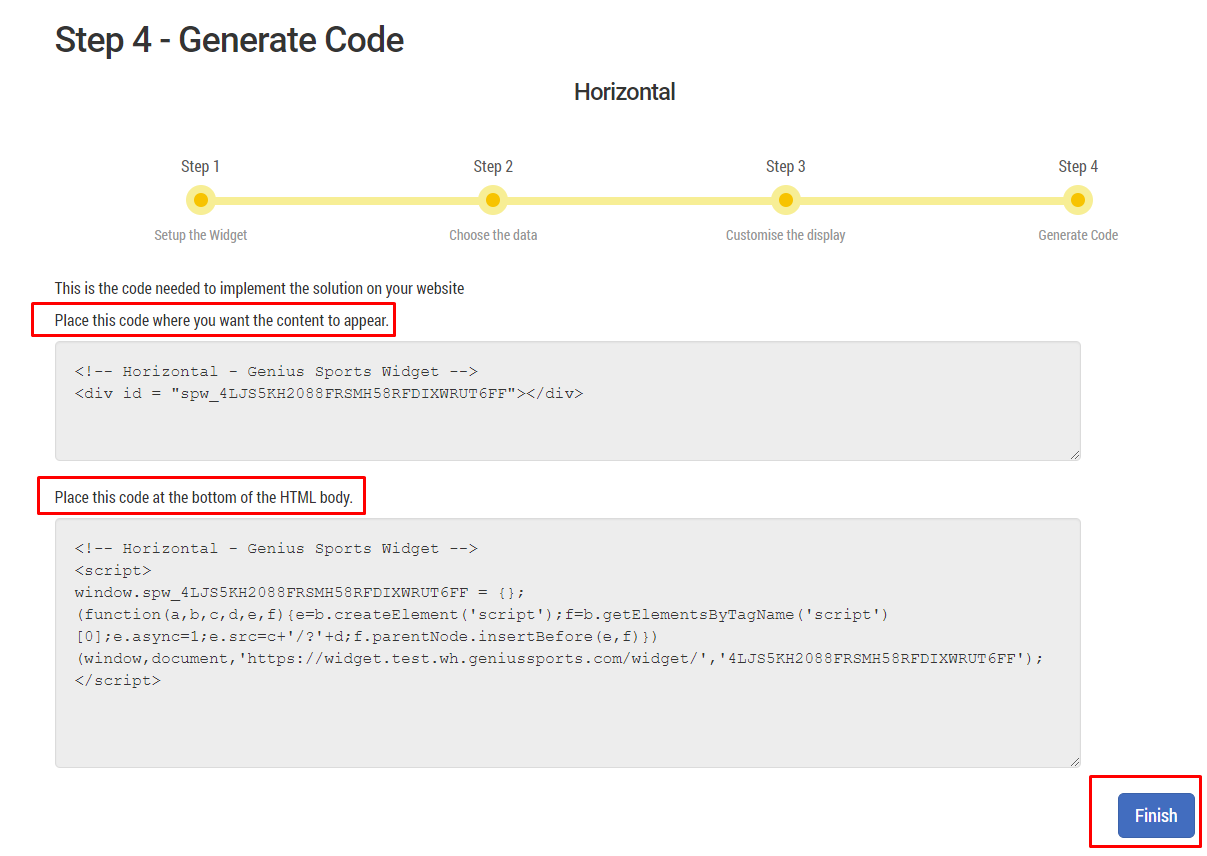This screenshot has height=856, width=1207.
Task: Click the 'Step 4 - Generate Code' heading
Action: (230, 40)
